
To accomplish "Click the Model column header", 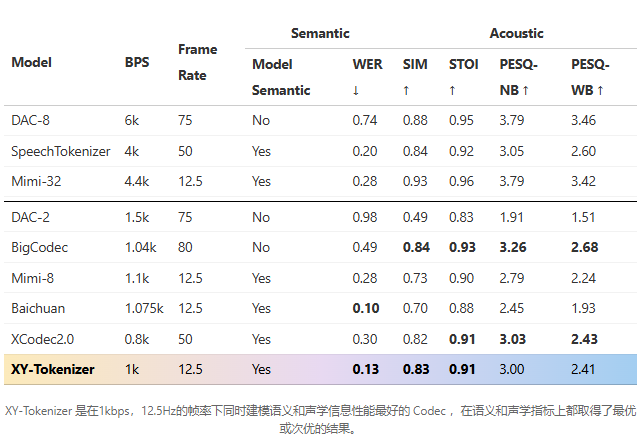I will [x=31, y=62].
